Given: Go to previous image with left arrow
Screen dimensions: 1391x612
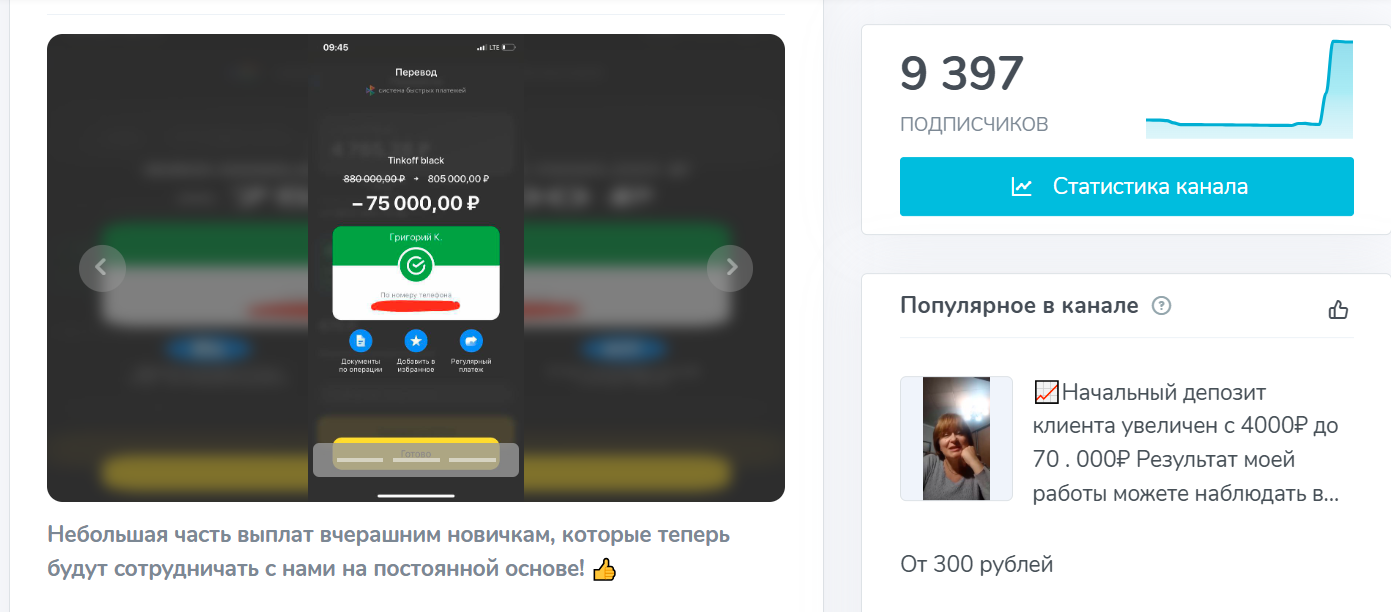Looking at the screenshot, I should click(102, 268).
